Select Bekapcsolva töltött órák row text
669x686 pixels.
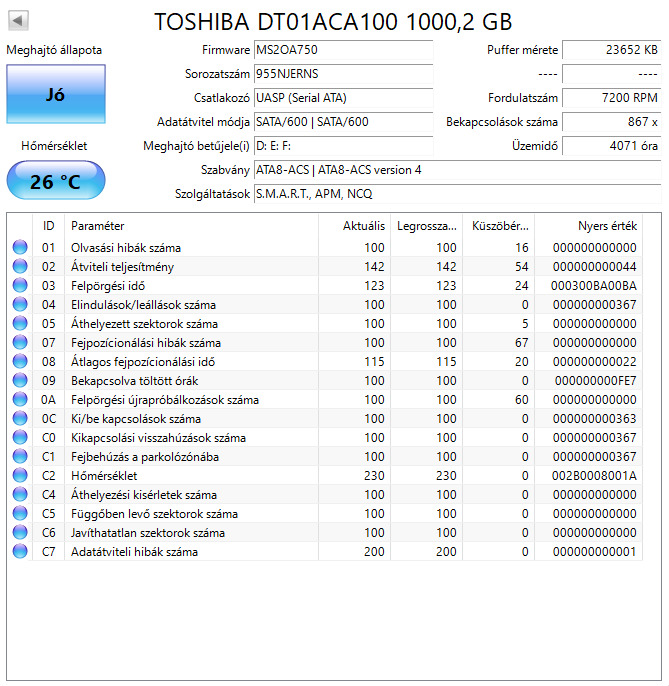(135, 381)
